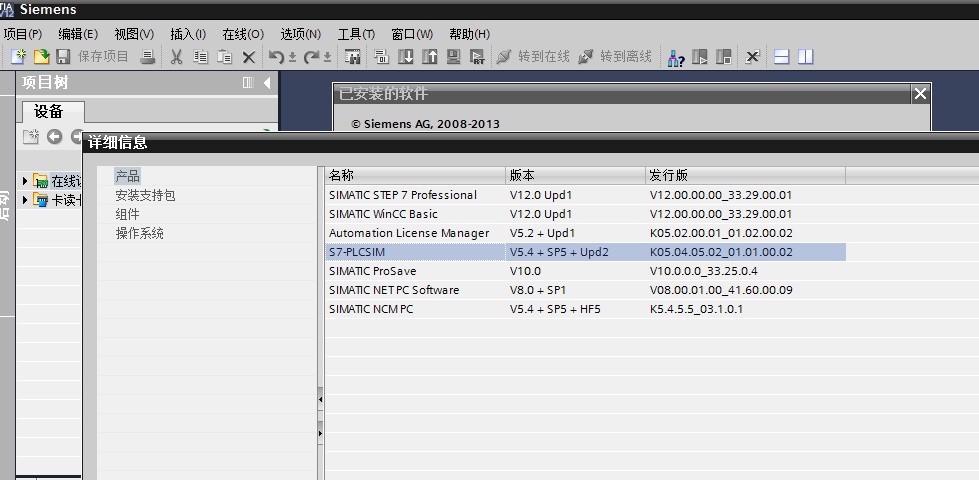The height and width of the screenshot is (491, 979).
Task: Open the 编辑(E) menu
Action: click(78, 34)
